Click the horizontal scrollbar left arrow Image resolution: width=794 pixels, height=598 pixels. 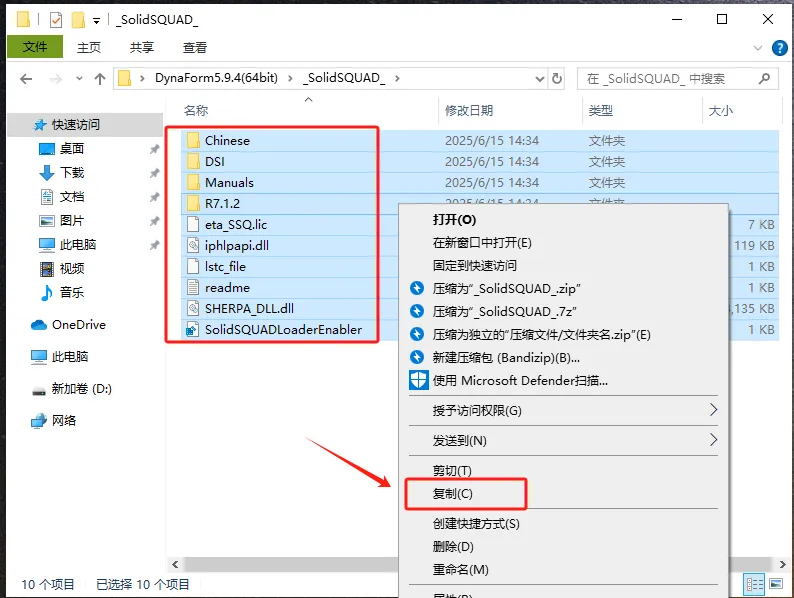(175, 564)
